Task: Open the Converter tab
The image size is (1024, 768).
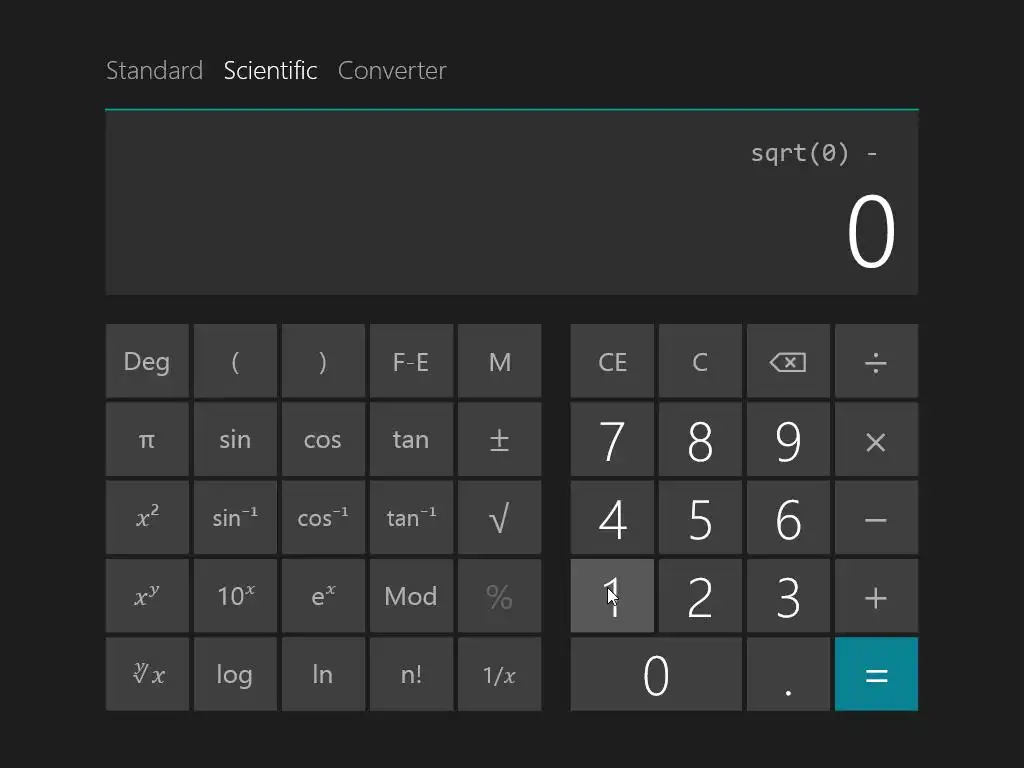Action: [x=392, y=71]
